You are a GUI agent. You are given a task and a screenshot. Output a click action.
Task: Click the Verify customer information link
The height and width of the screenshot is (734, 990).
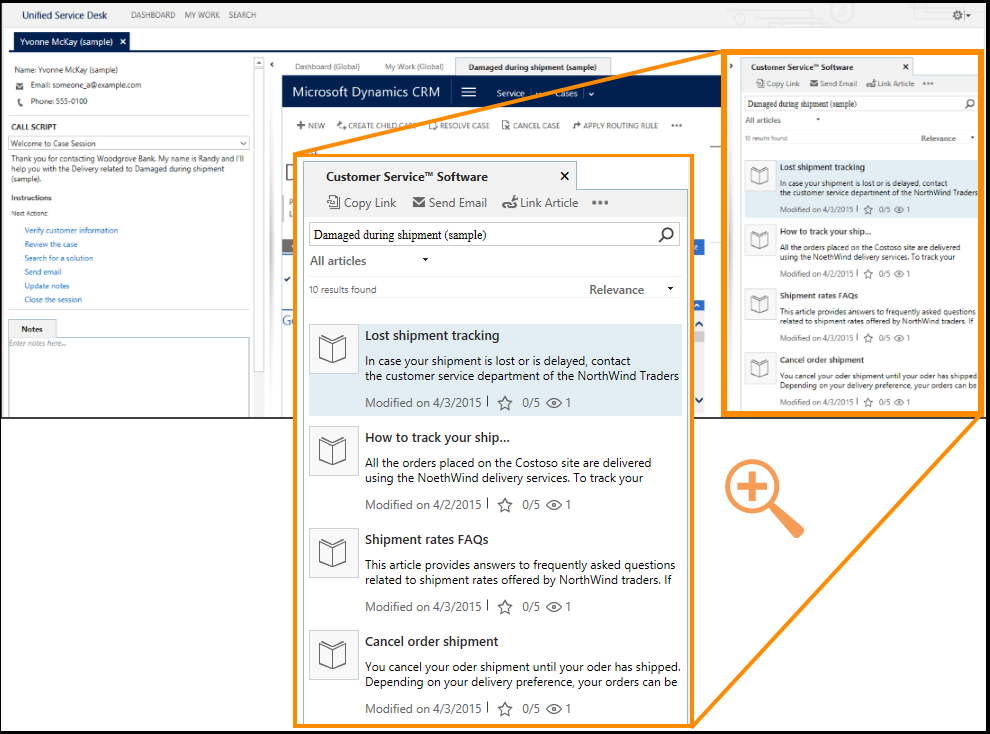[x=71, y=230]
